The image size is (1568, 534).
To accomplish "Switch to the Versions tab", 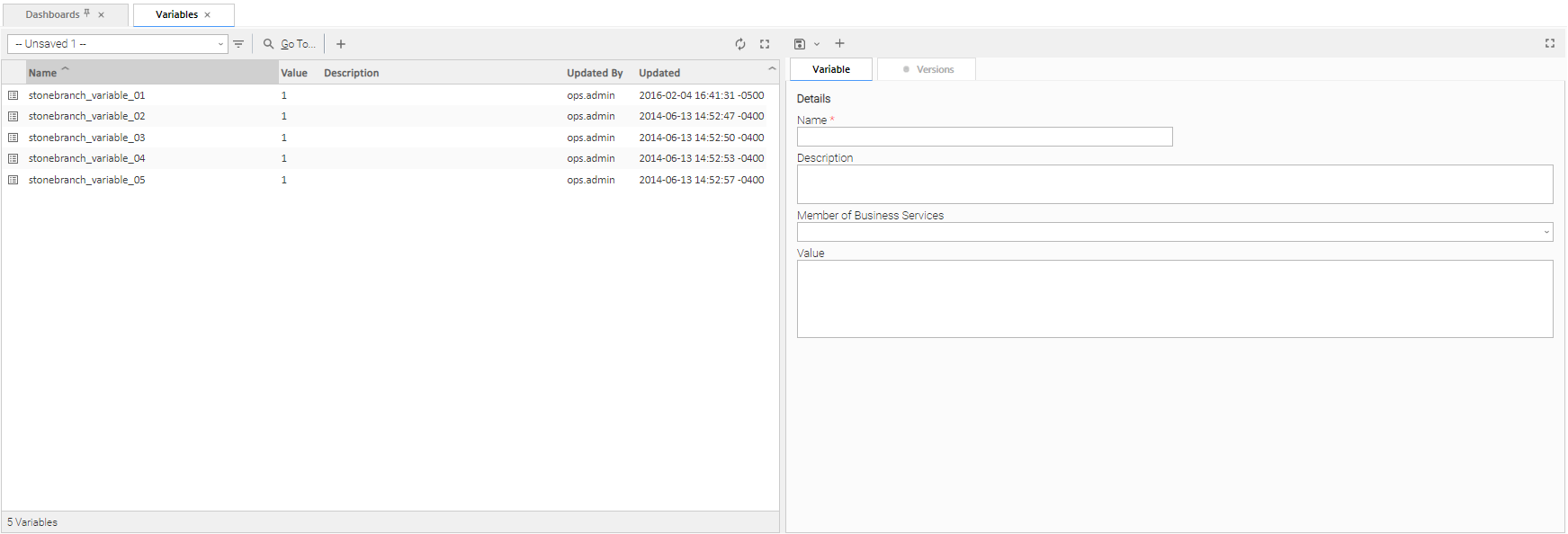I will (927, 69).
